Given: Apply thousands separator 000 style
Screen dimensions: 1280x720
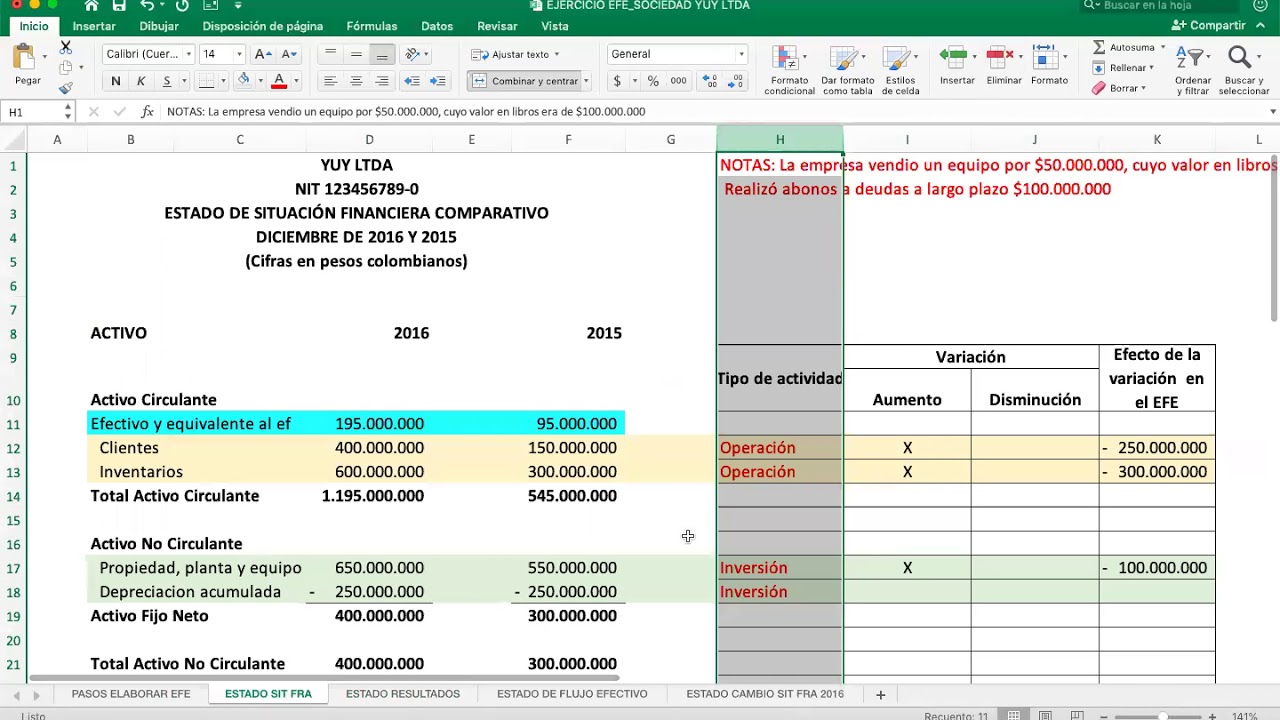Looking at the screenshot, I should point(678,81).
